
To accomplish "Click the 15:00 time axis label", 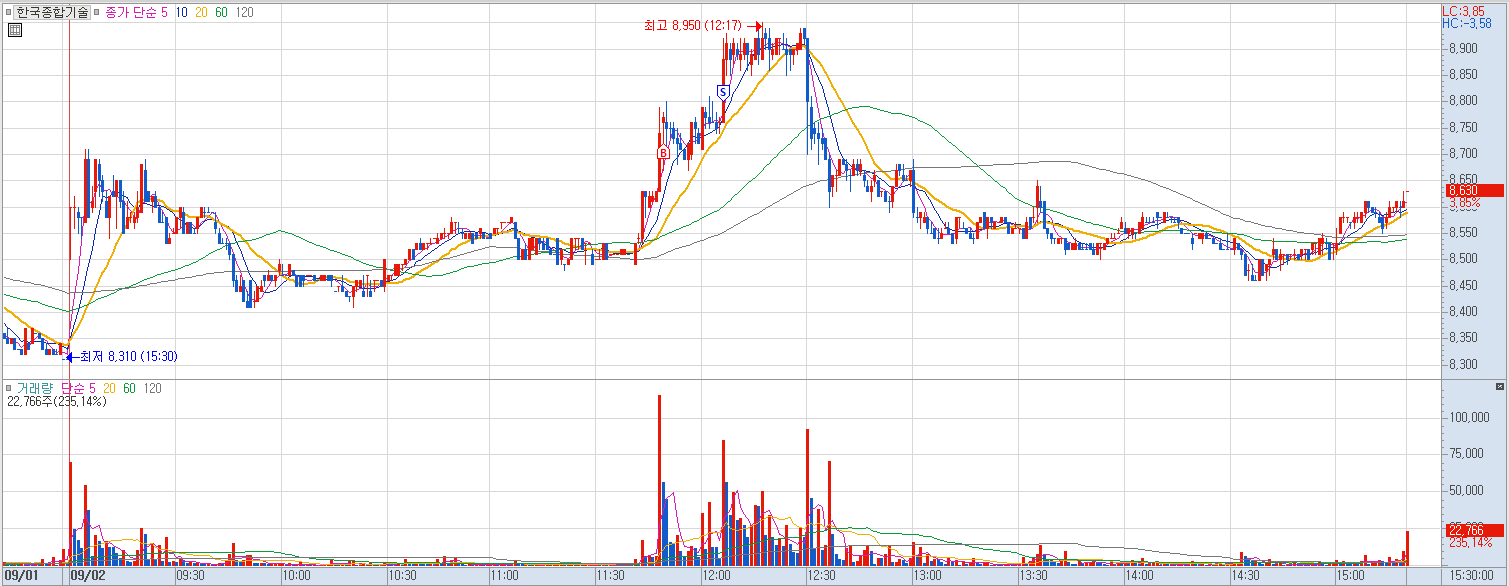I will click(1352, 576).
